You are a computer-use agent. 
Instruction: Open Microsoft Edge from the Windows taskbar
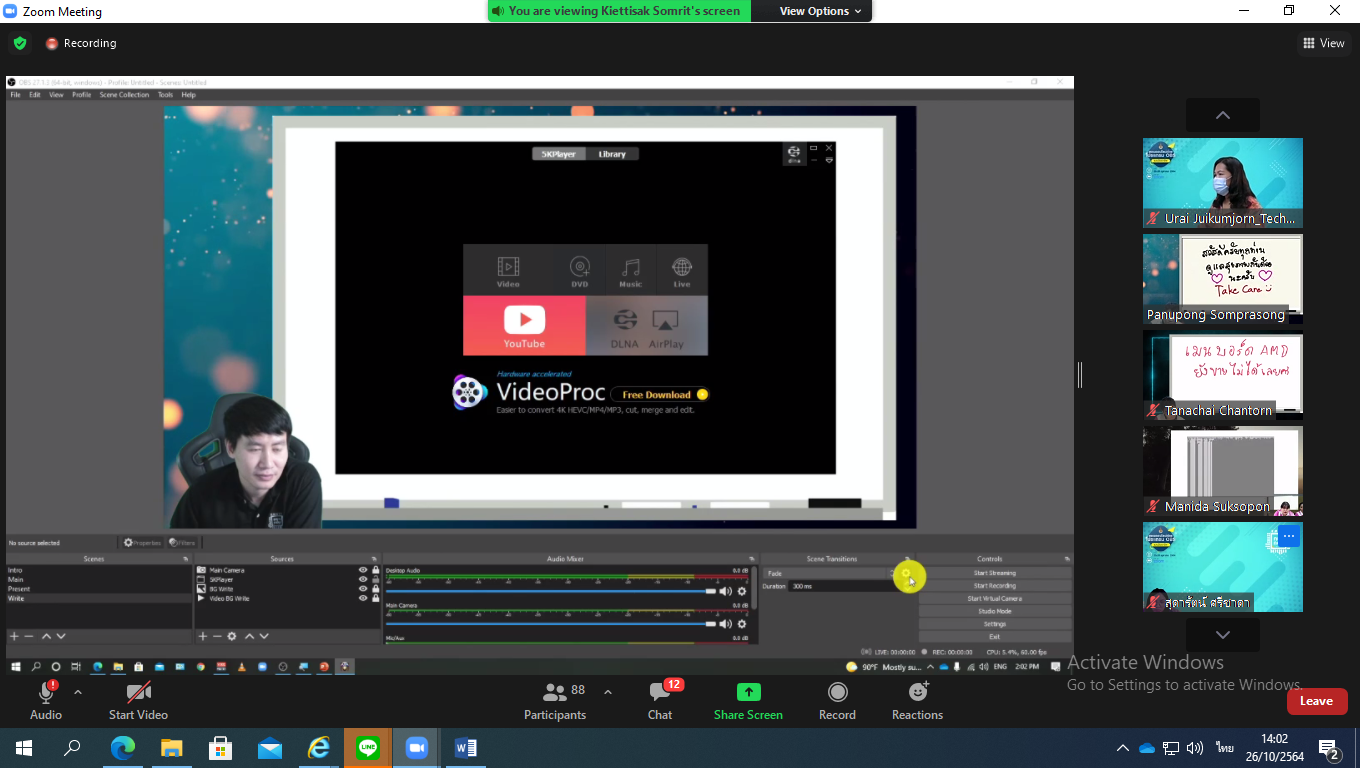[123, 747]
